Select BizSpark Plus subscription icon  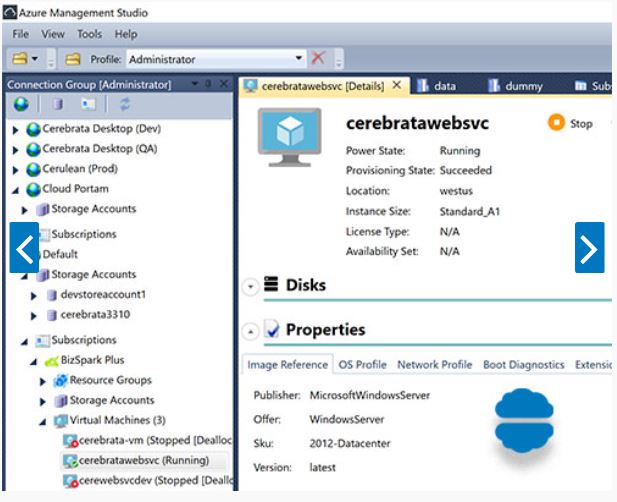[51, 360]
